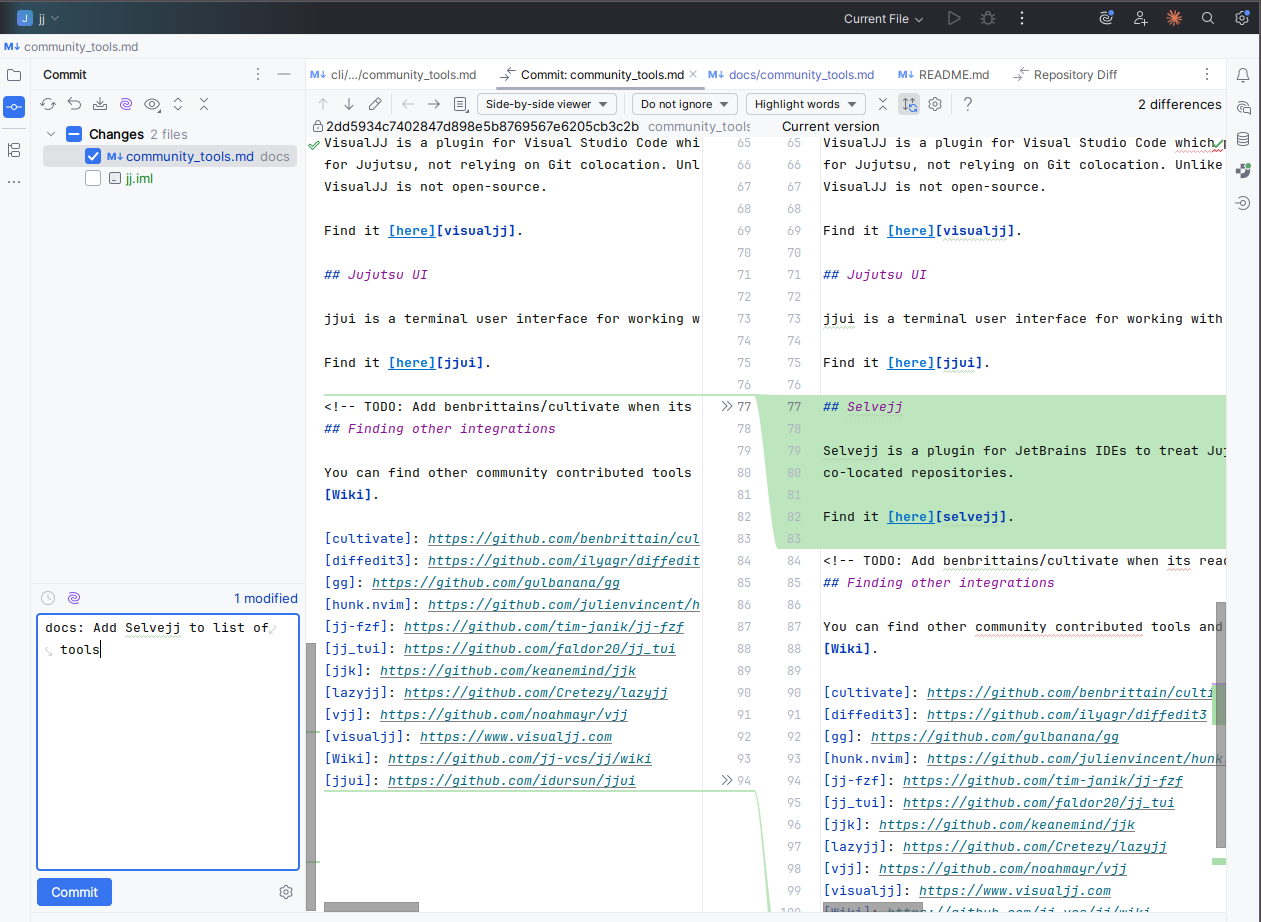This screenshot has width=1261, height=922.
Task: Click the Jump to Source pencil icon
Action: point(375,104)
